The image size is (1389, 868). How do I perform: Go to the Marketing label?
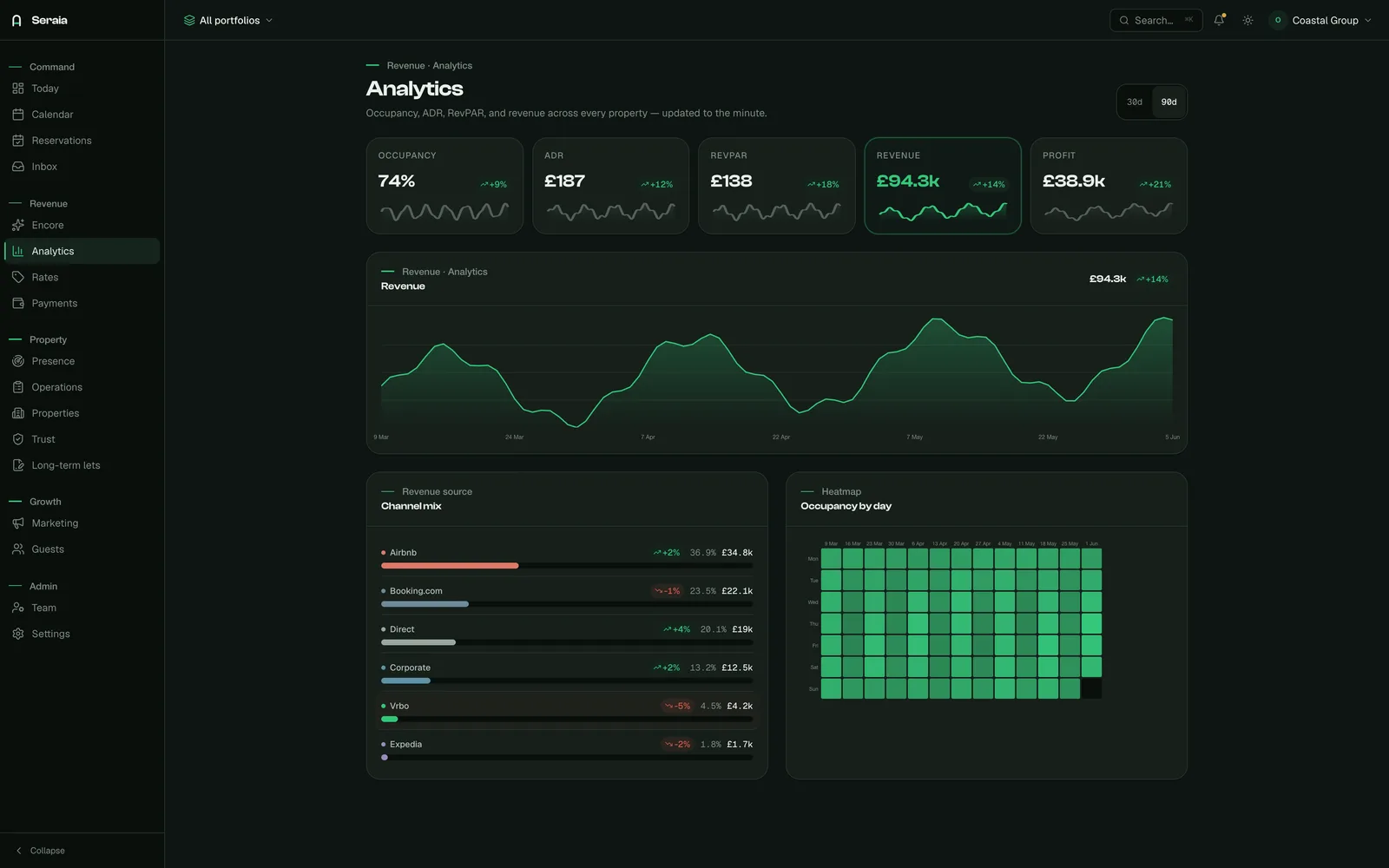coord(55,523)
